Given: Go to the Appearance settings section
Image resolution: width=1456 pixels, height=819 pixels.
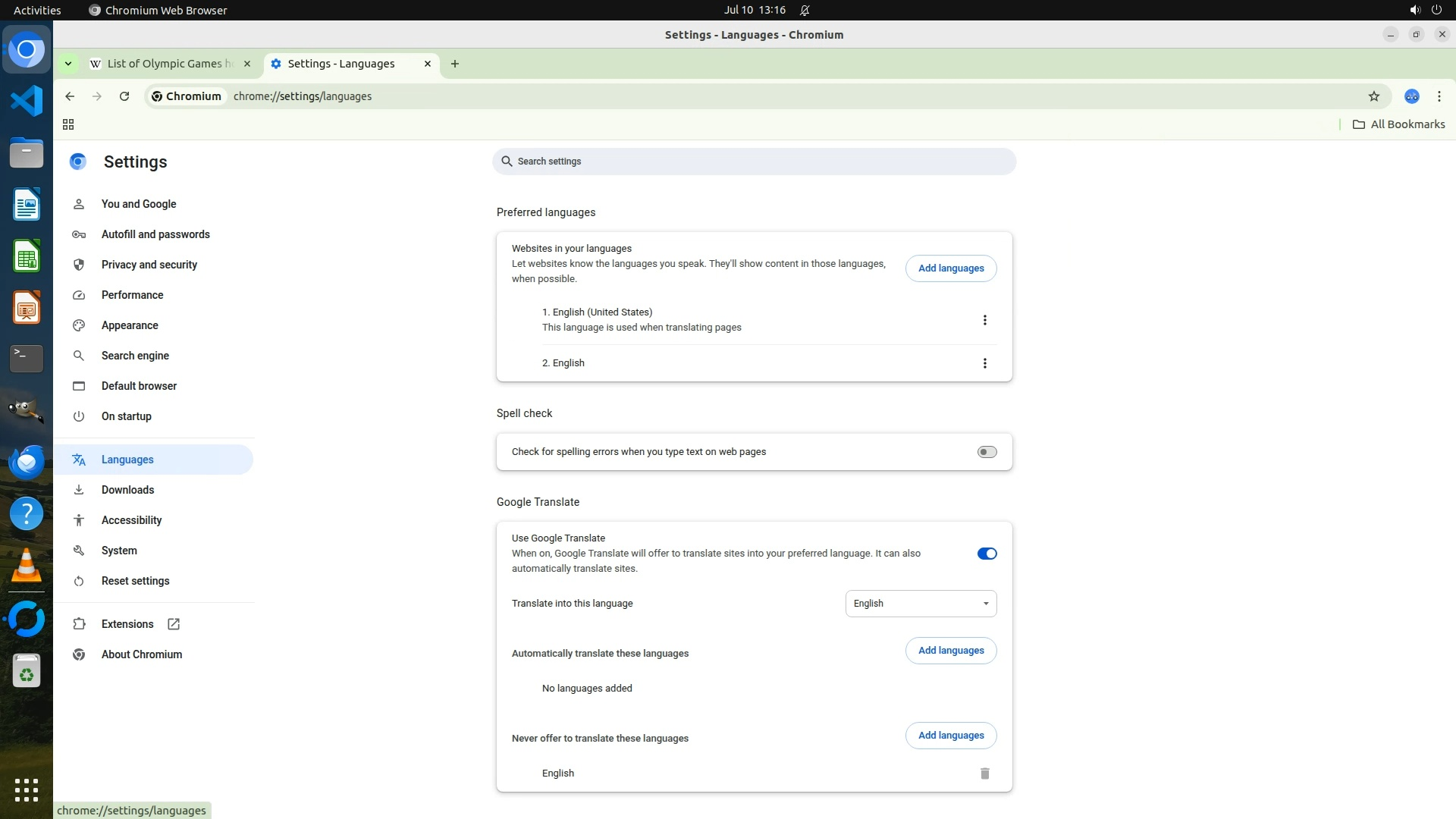Looking at the screenshot, I should (130, 325).
